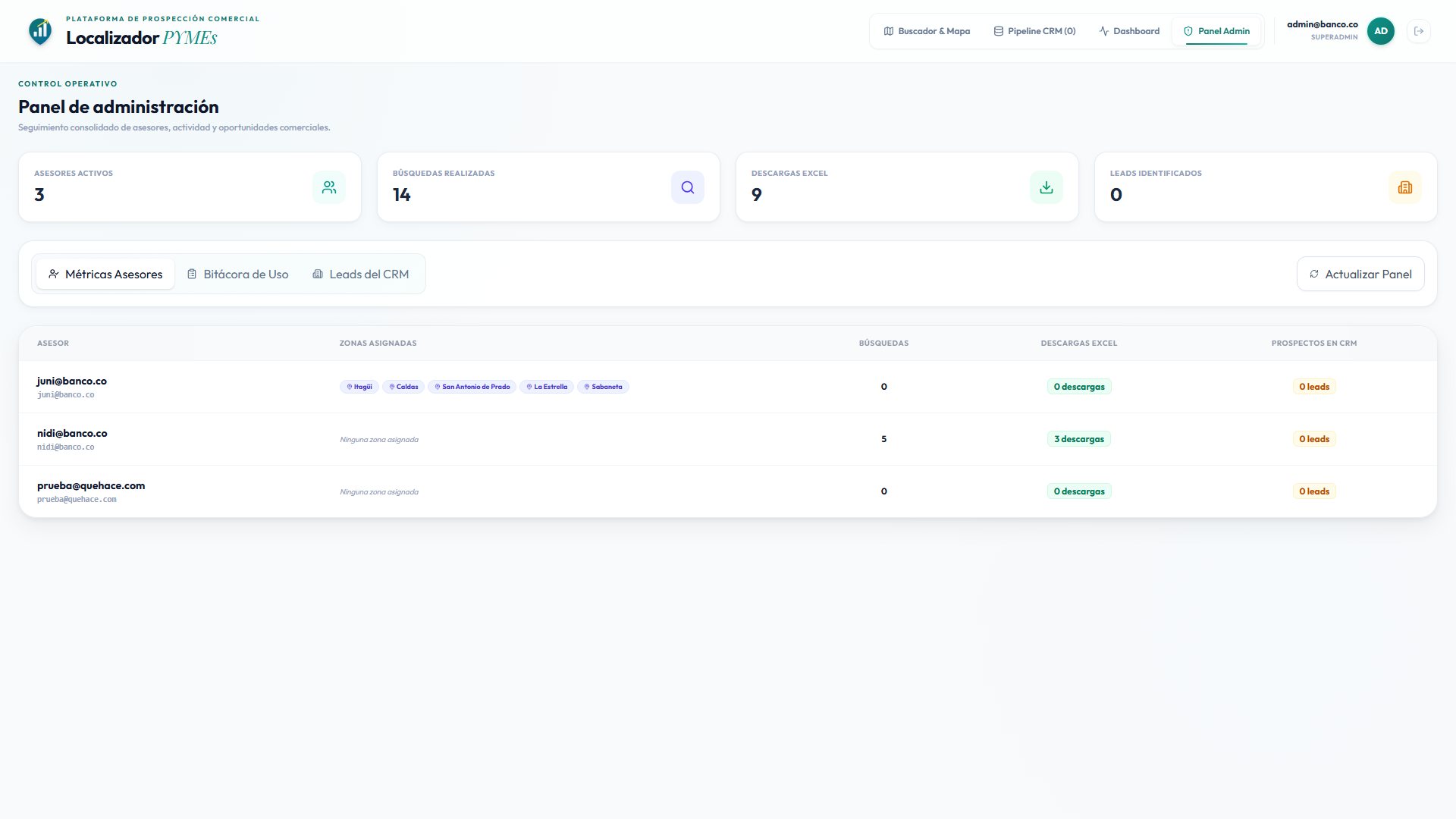Select the juni@banco.co advisor name
This screenshot has height=819, width=1456.
click(72, 381)
